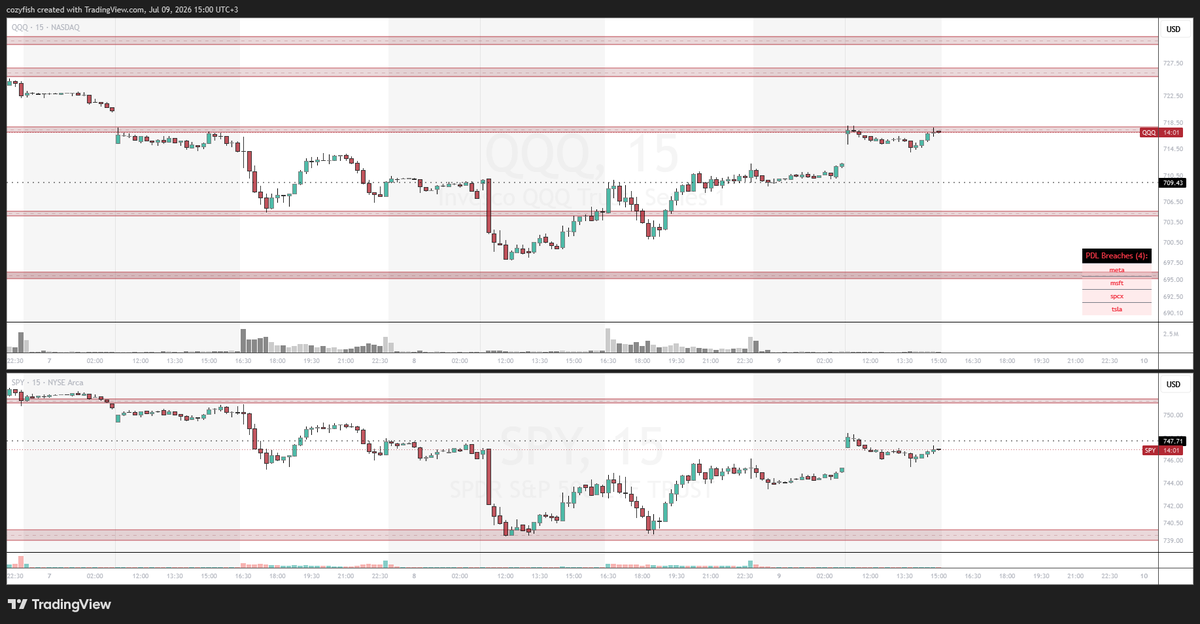This screenshot has height=624, width=1200.
Task: Click the 714.50 price axis value
Action: click(x=1173, y=149)
